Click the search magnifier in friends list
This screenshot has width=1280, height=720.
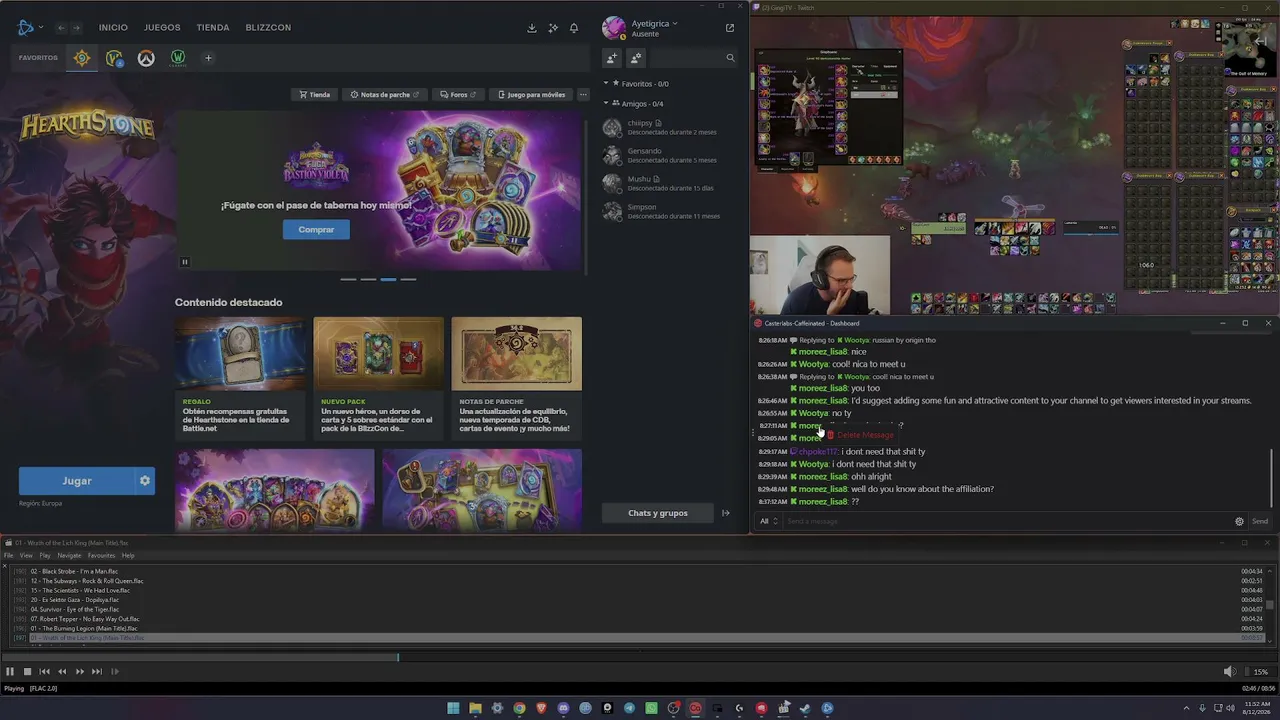(x=730, y=58)
